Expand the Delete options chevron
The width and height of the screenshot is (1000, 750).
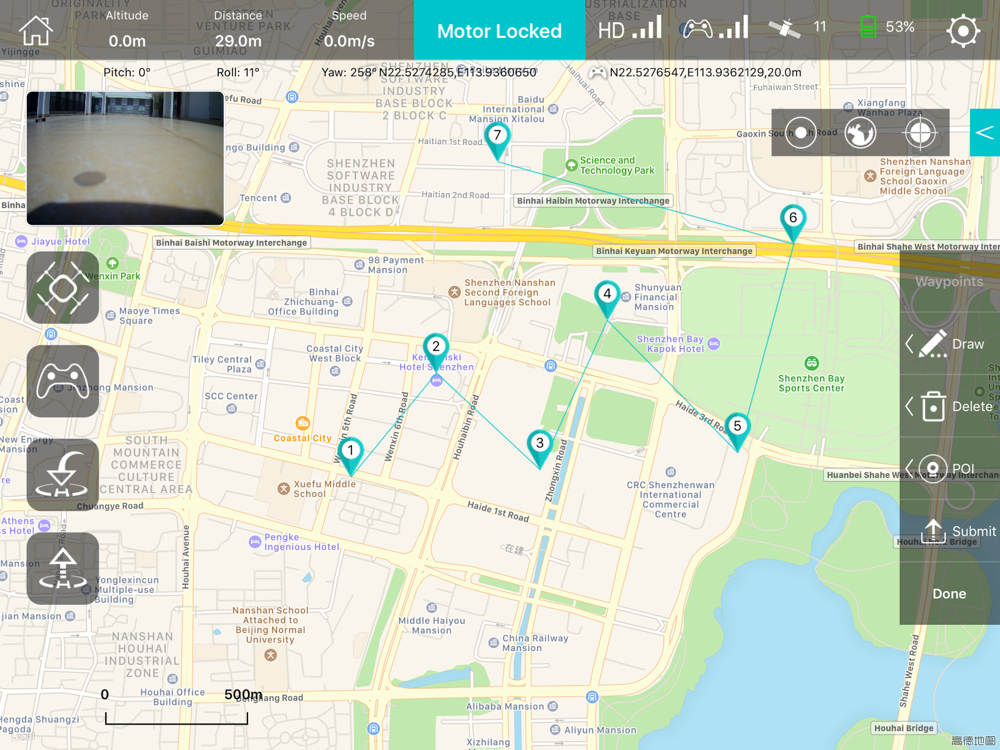[x=909, y=406]
